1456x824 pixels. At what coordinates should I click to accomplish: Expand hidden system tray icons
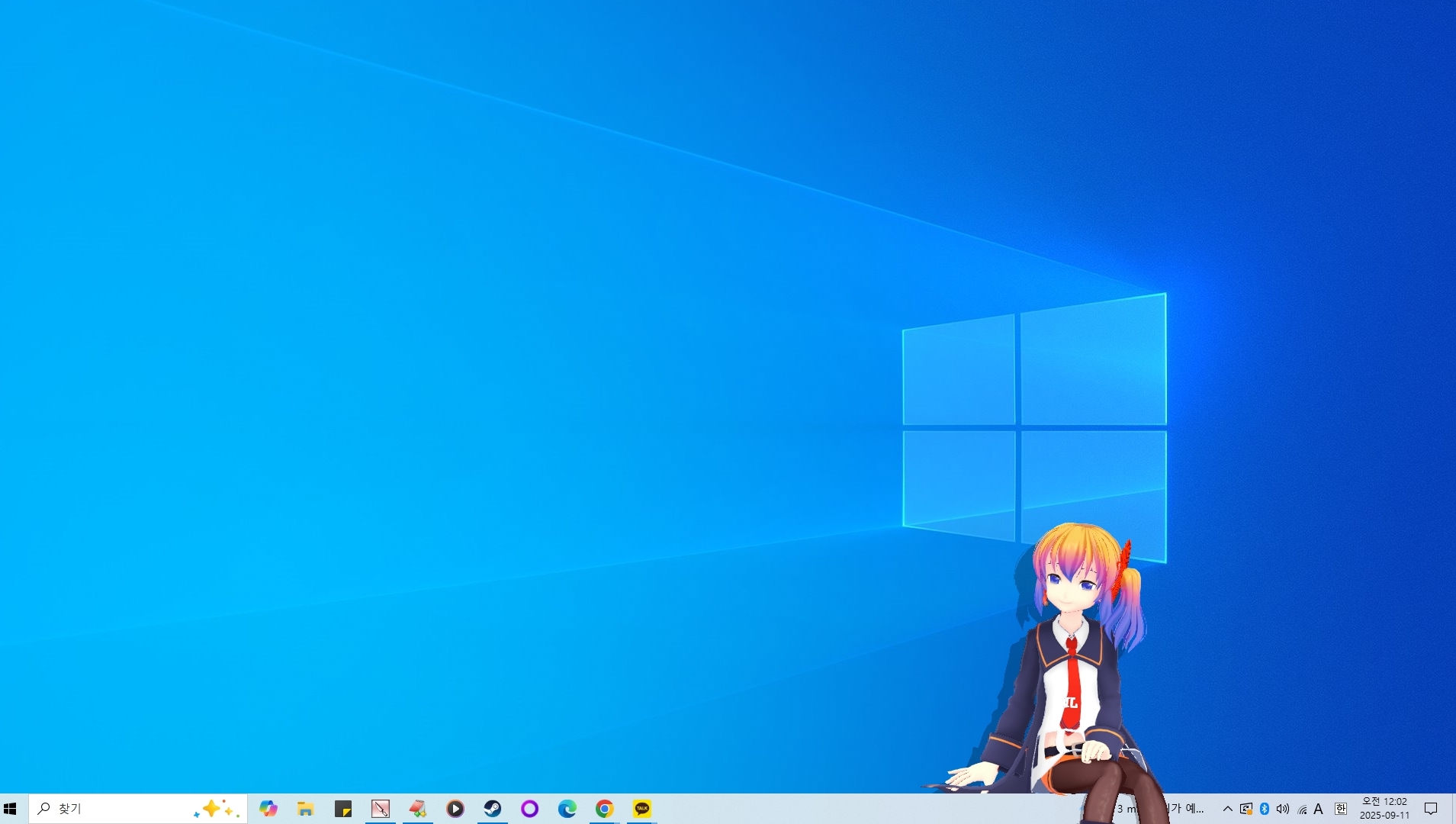pos(1228,809)
